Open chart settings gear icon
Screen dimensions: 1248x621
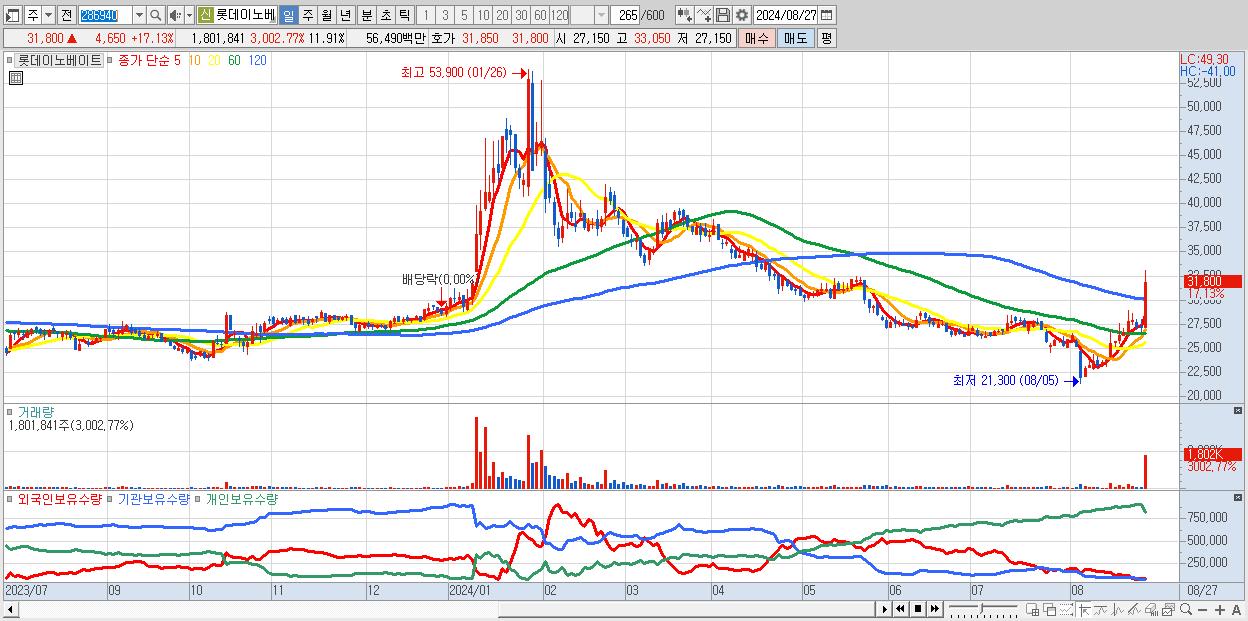(742, 15)
